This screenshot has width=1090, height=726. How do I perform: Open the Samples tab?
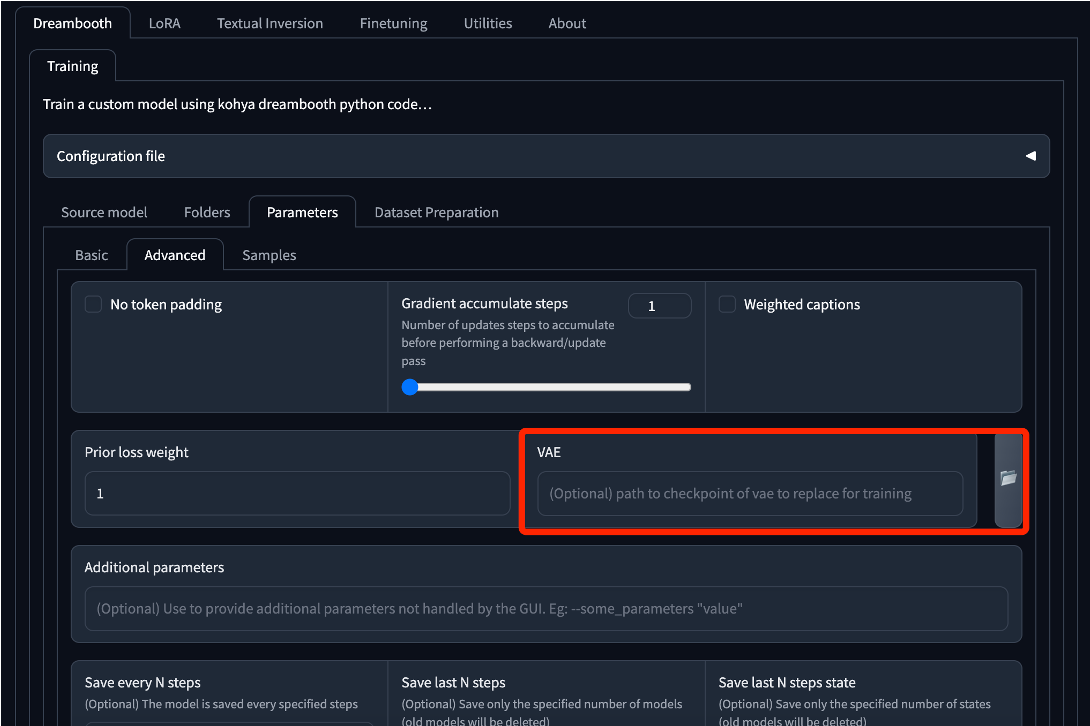[269, 255]
